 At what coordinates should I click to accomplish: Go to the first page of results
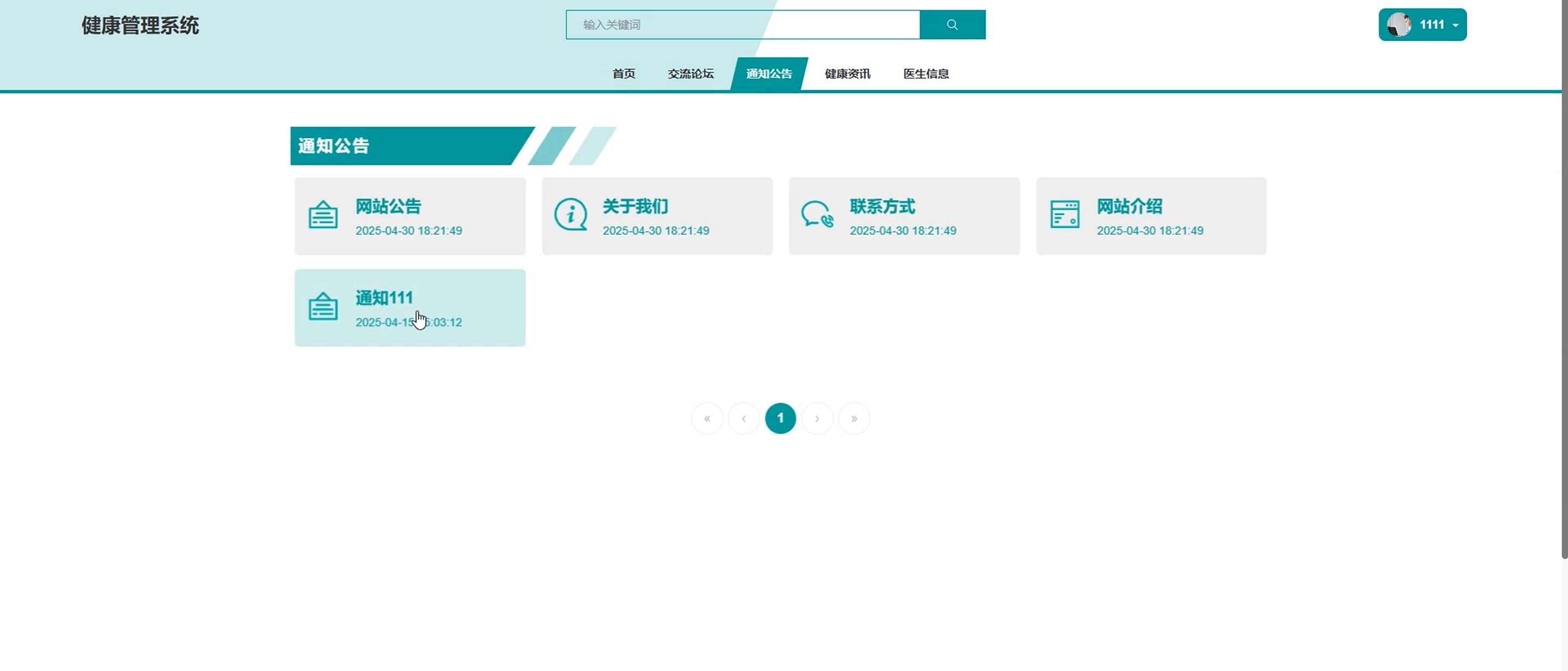[x=707, y=418]
